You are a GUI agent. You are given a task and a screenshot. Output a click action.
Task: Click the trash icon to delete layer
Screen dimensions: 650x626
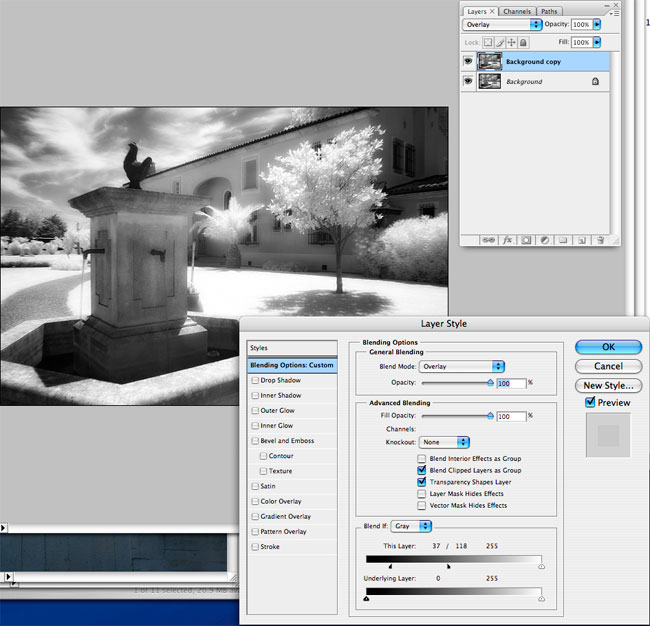(x=600, y=240)
